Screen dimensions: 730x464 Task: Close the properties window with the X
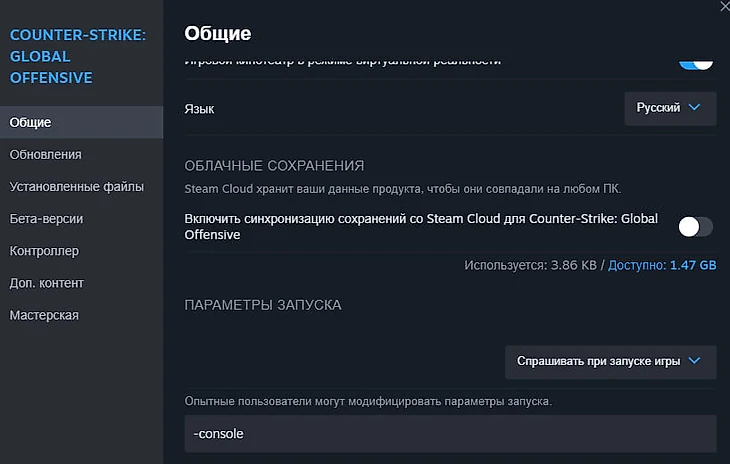point(725,7)
